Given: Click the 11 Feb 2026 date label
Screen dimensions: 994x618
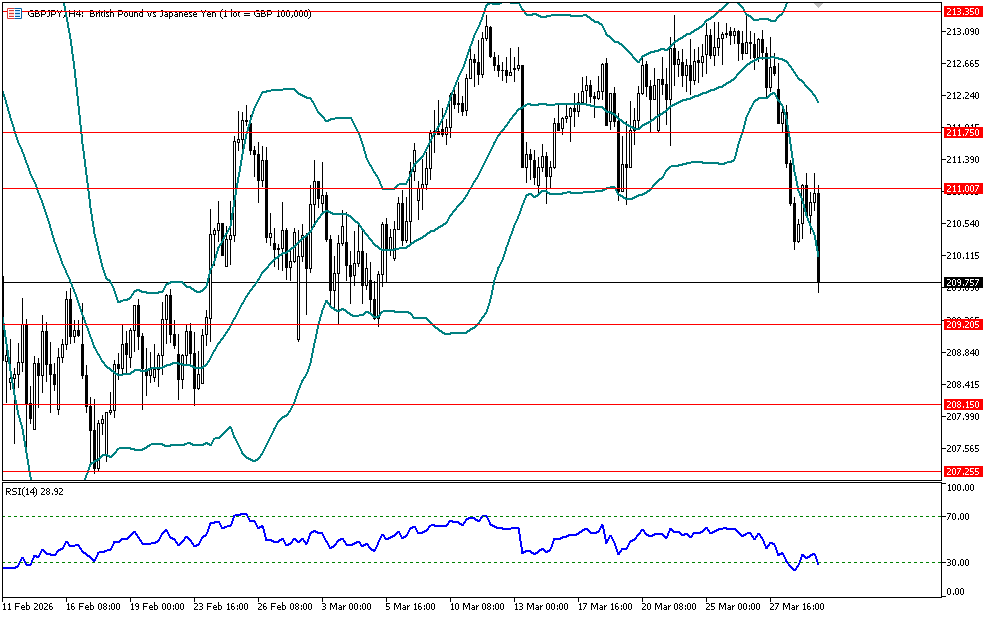Looking at the screenshot, I should 29,606.
